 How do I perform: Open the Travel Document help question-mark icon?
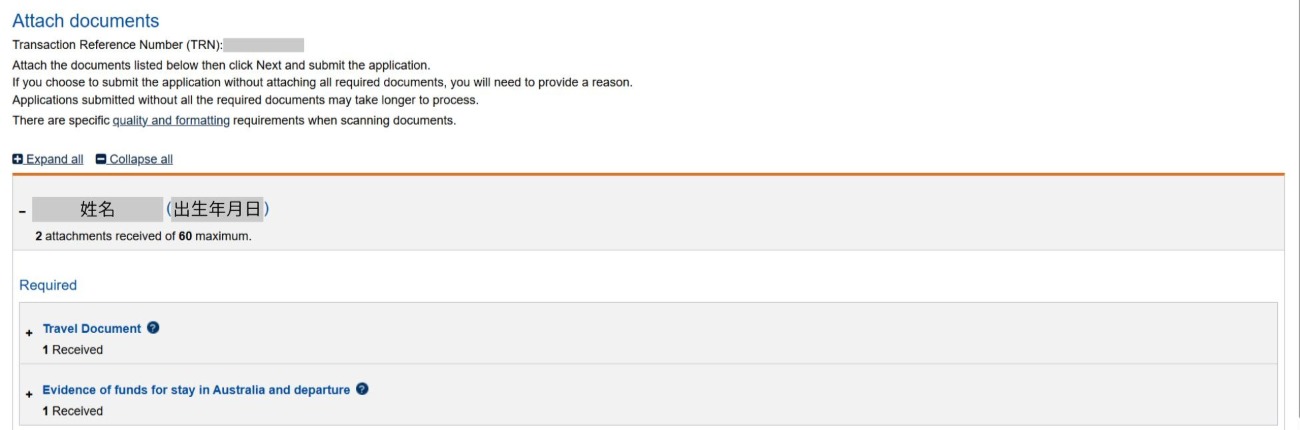[x=153, y=328]
